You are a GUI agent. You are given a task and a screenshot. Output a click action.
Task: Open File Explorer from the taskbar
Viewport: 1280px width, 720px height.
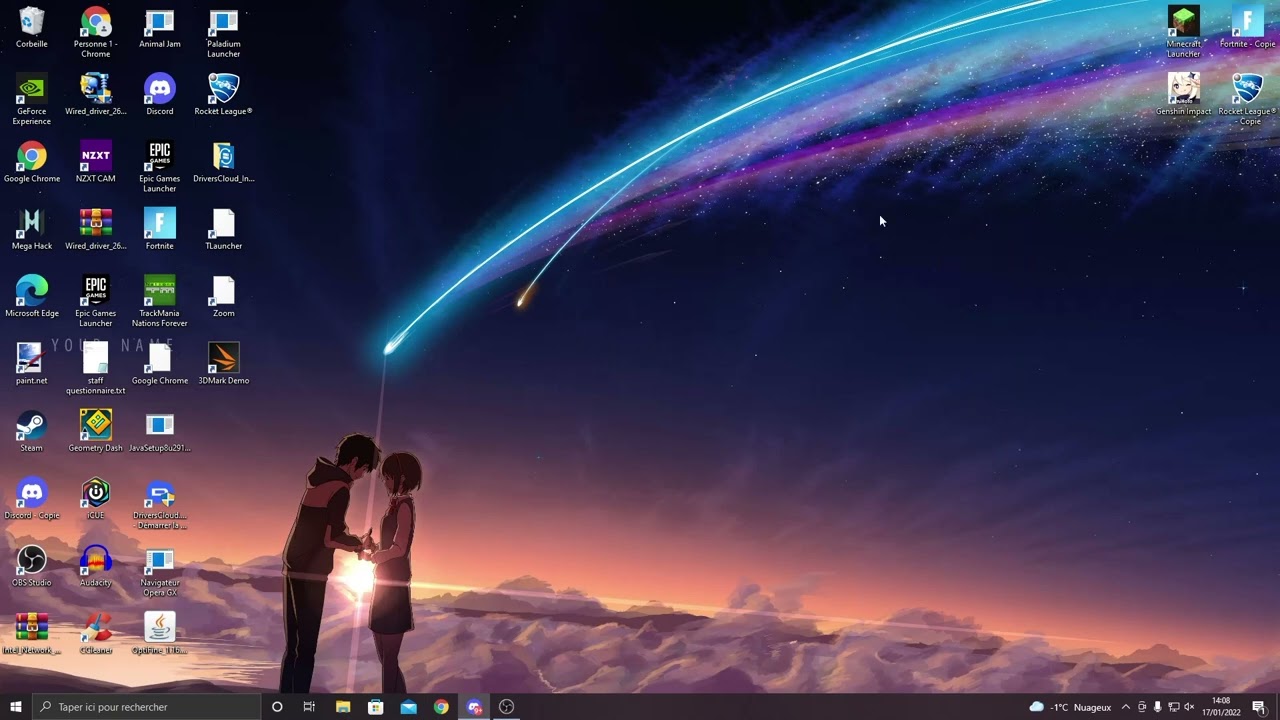coord(343,707)
